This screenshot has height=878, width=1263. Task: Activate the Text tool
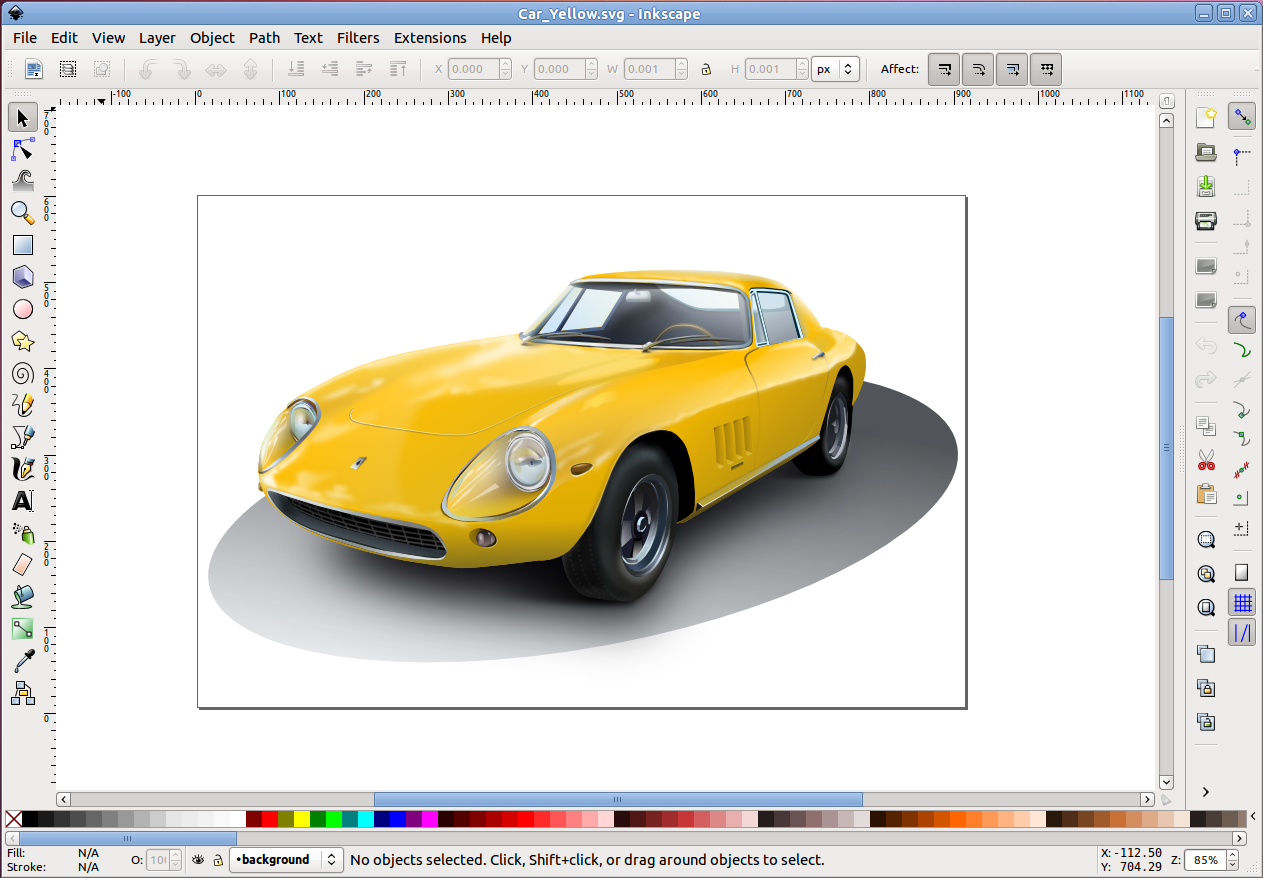22,501
